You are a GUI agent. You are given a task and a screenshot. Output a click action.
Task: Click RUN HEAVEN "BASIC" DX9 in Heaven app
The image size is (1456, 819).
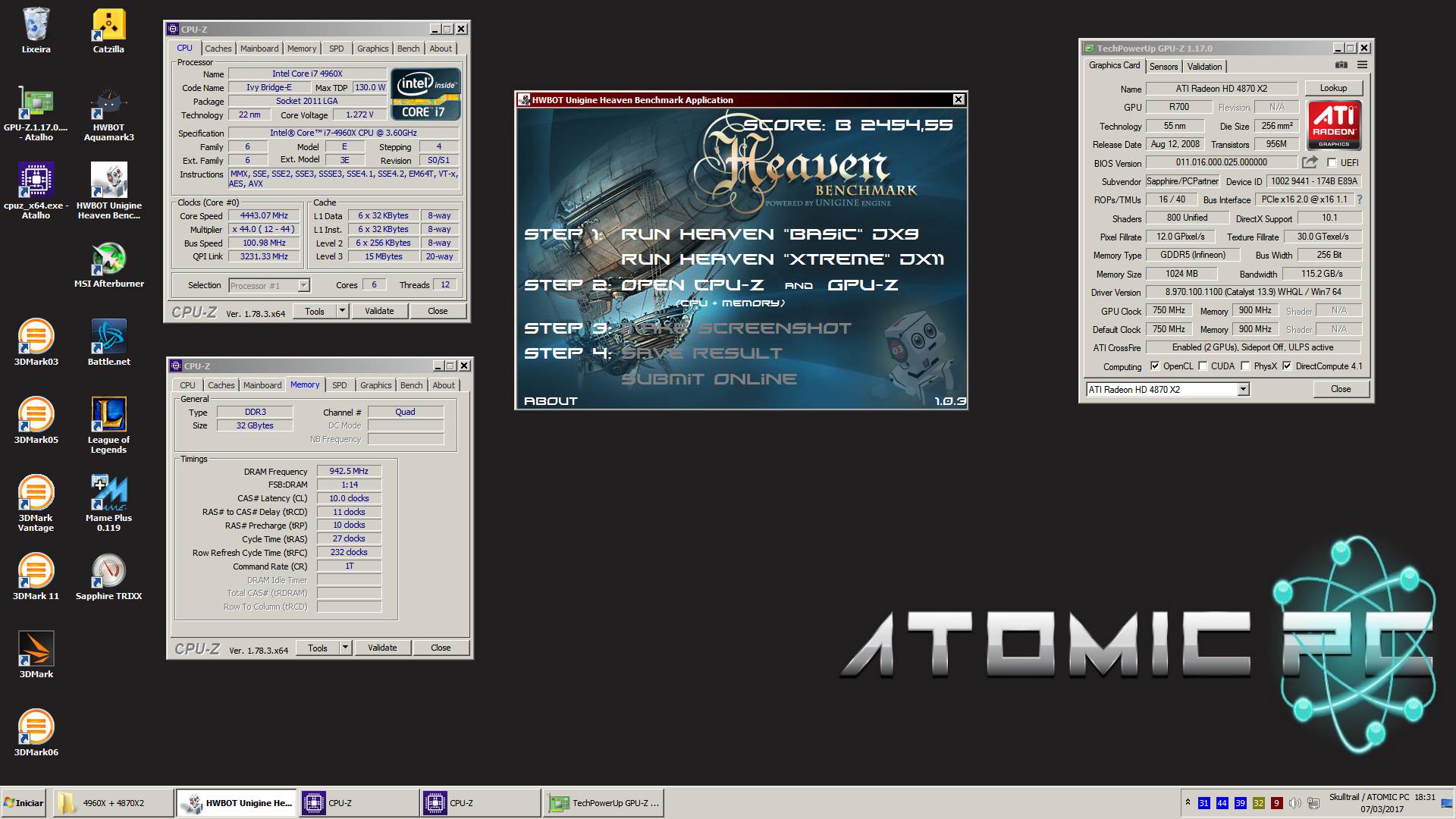770,234
